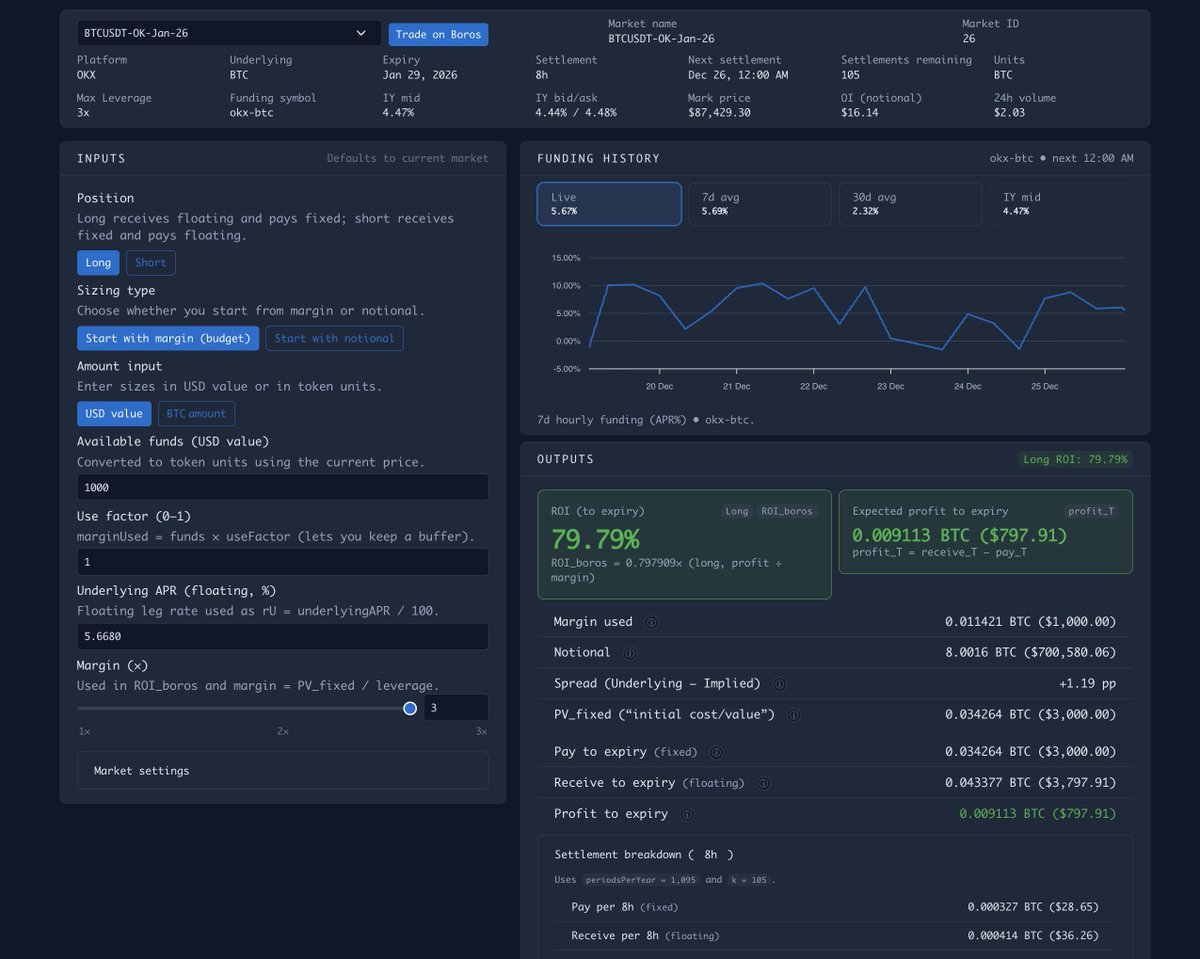1200x959 pixels.
Task: Click the 24h volume $2.03 value
Action: tap(1009, 113)
